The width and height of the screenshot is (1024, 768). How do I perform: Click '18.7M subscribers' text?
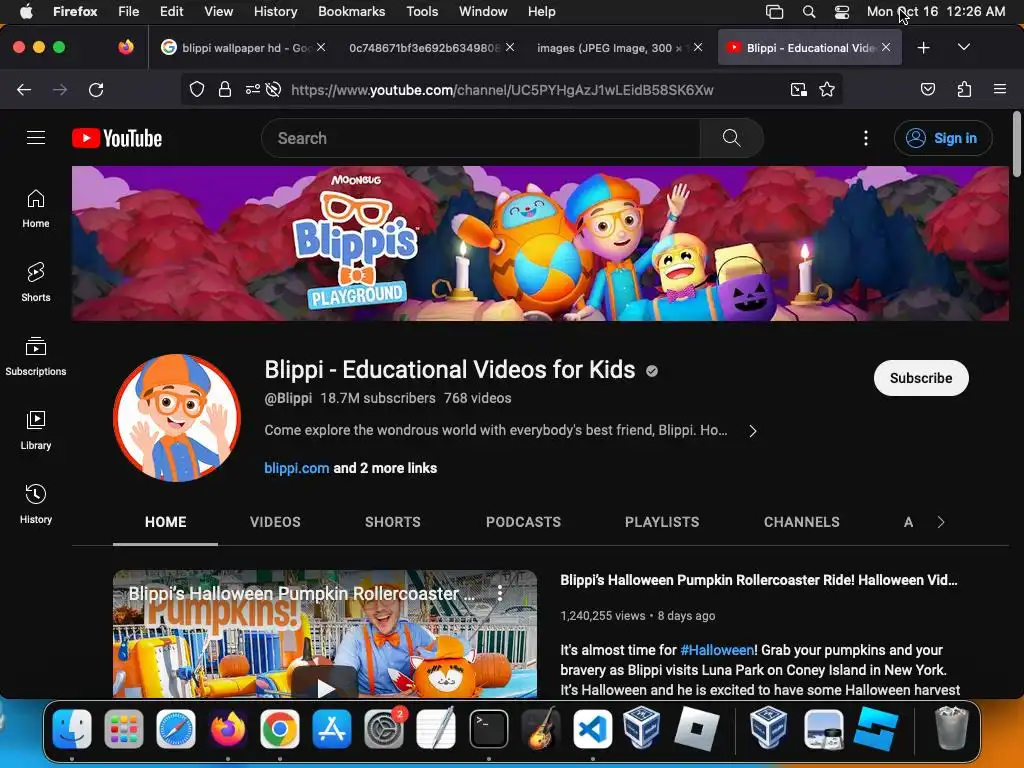pyautogui.click(x=377, y=398)
